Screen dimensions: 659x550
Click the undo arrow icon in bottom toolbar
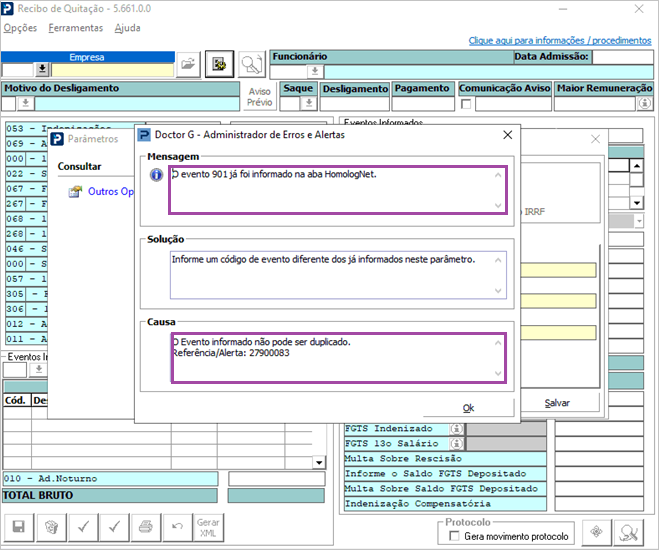pyautogui.click(x=177, y=526)
